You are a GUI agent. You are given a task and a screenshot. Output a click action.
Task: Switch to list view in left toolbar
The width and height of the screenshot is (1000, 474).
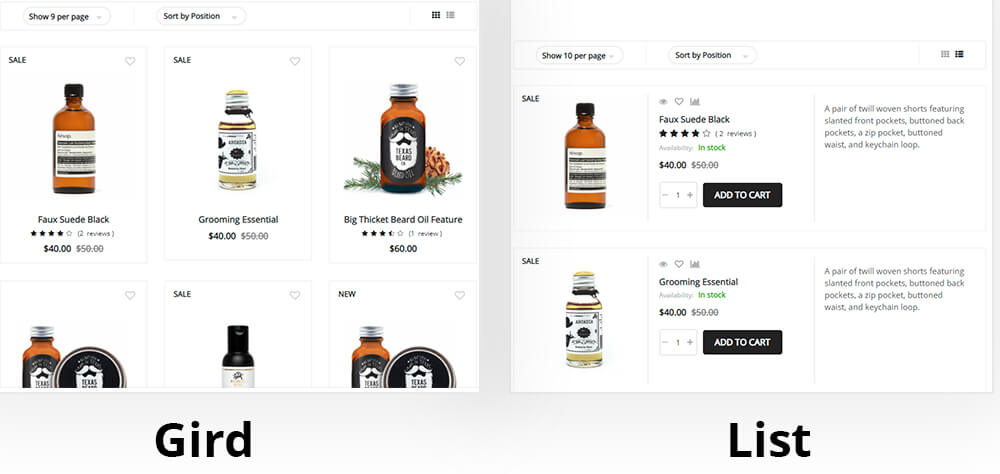point(450,15)
